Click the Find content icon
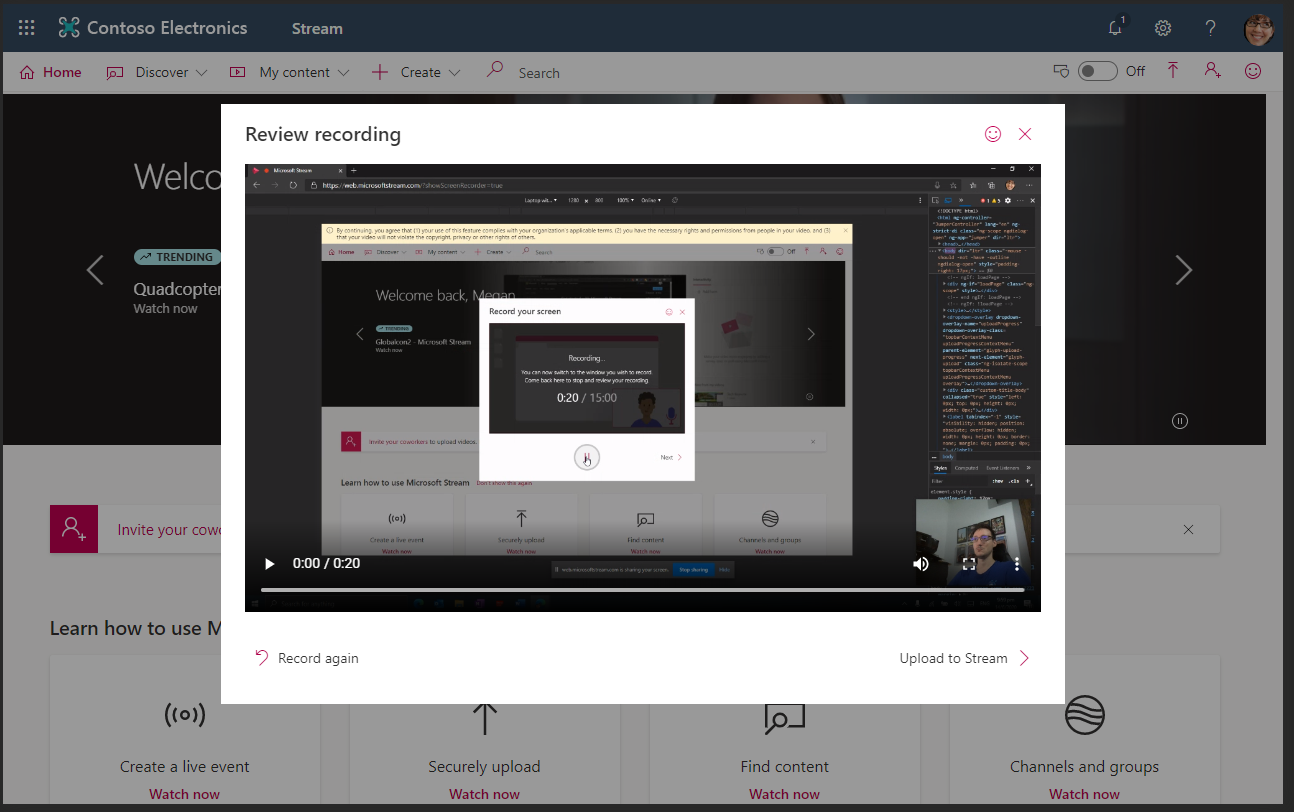This screenshot has width=1294, height=812. tap(784, 717)
